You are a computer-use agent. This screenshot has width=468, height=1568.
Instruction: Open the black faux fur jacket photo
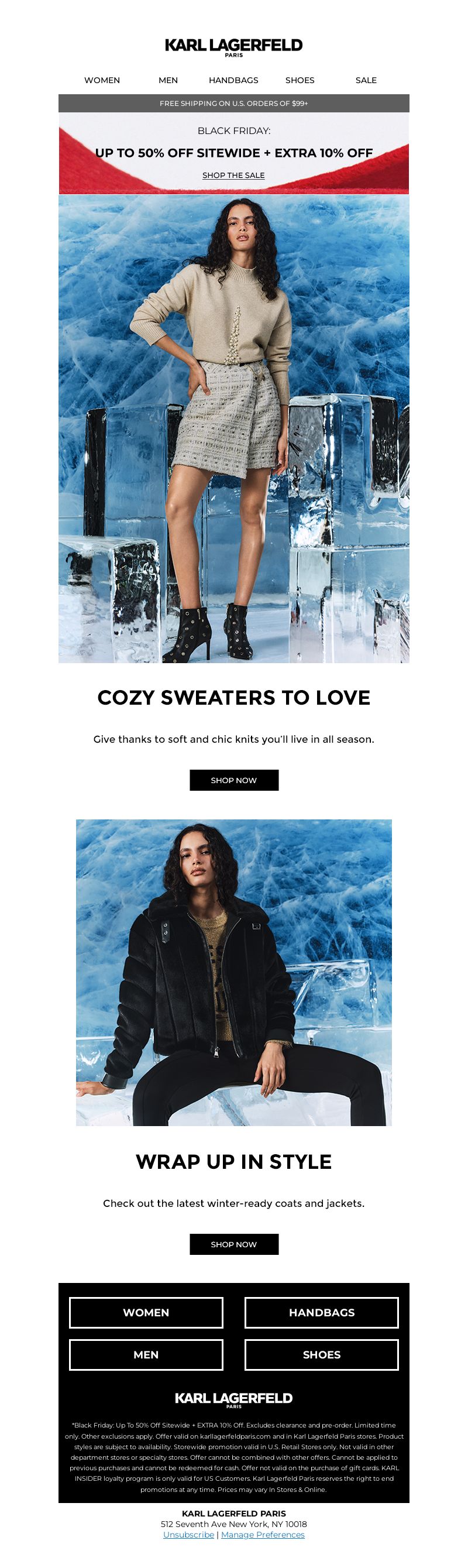[233, 973]
